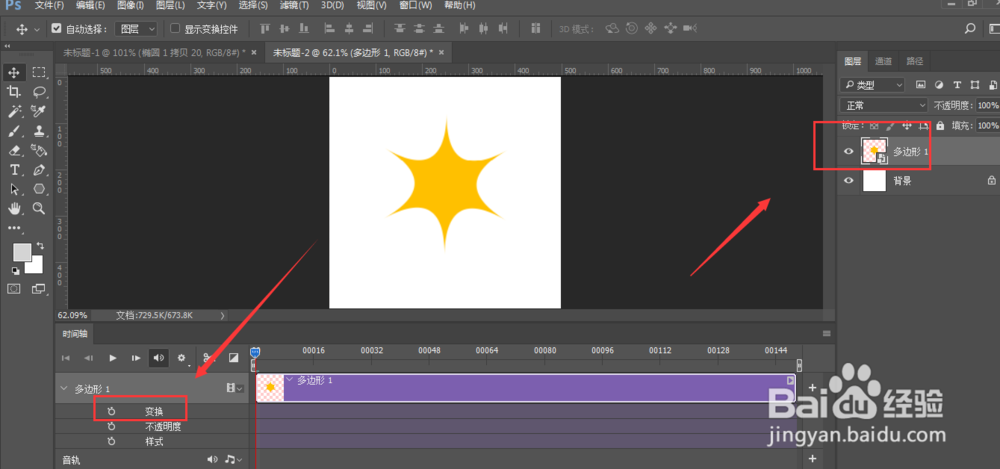Select the Move tool in the toolbox

pos(14,72)
